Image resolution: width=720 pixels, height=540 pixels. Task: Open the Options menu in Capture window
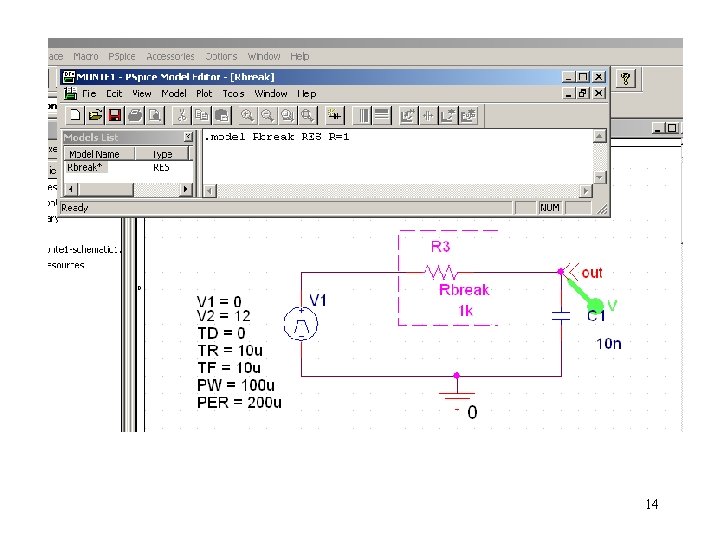pos(221,56)
